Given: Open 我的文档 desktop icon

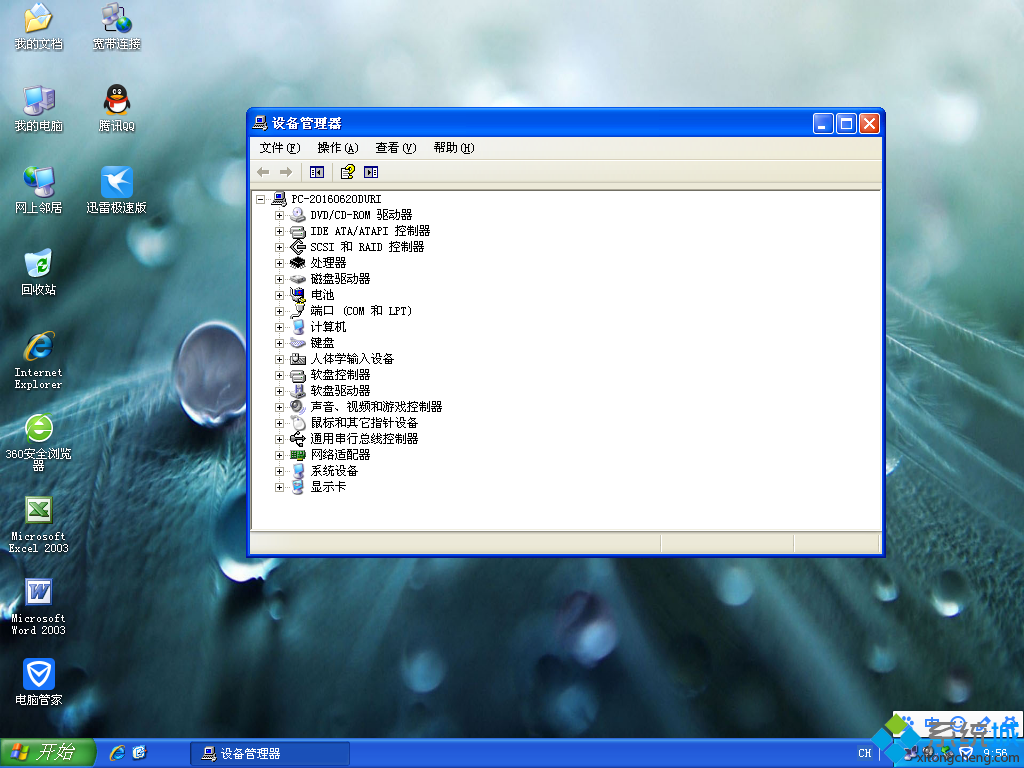Looking at the screenshot, I should pyautogui.click(x=39, y=27).
